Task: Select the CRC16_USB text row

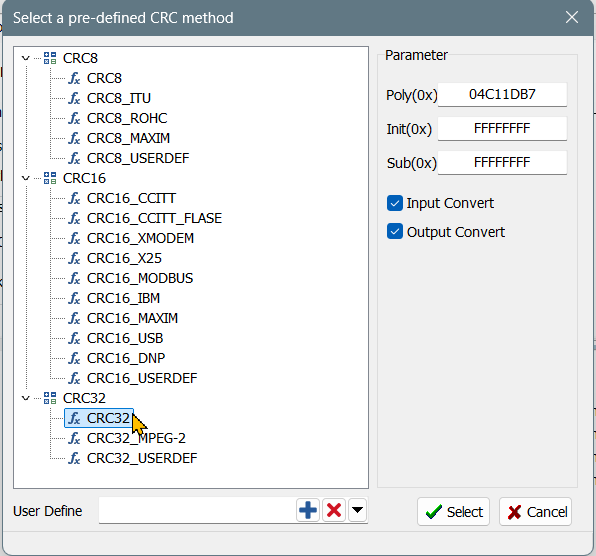Action: [125, 338]
